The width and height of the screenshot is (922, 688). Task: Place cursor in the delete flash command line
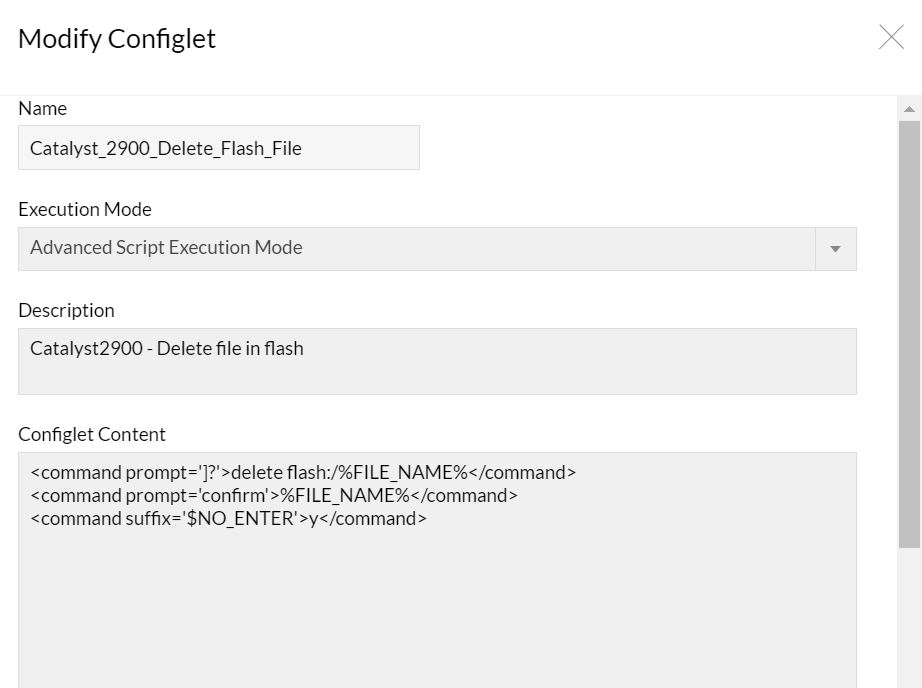303,472
